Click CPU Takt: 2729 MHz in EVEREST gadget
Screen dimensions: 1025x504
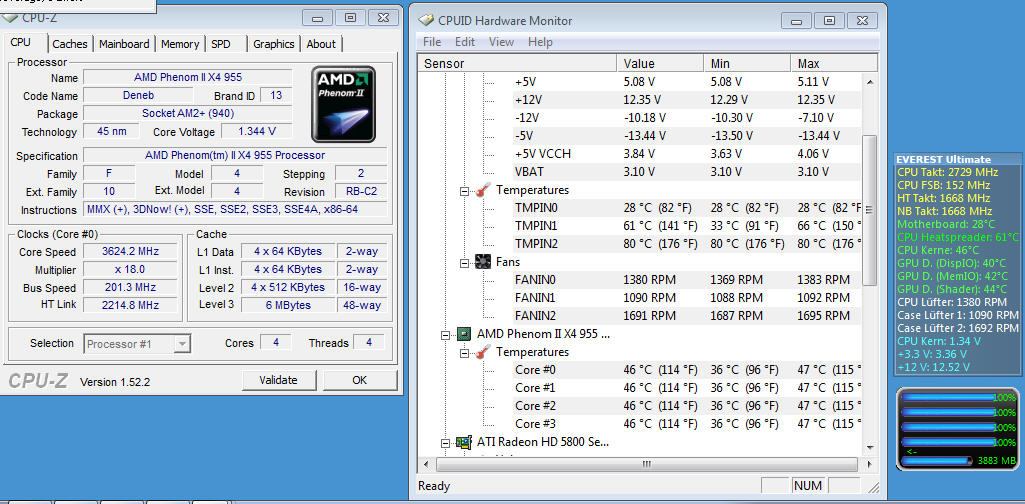click(x=947, y=172)
